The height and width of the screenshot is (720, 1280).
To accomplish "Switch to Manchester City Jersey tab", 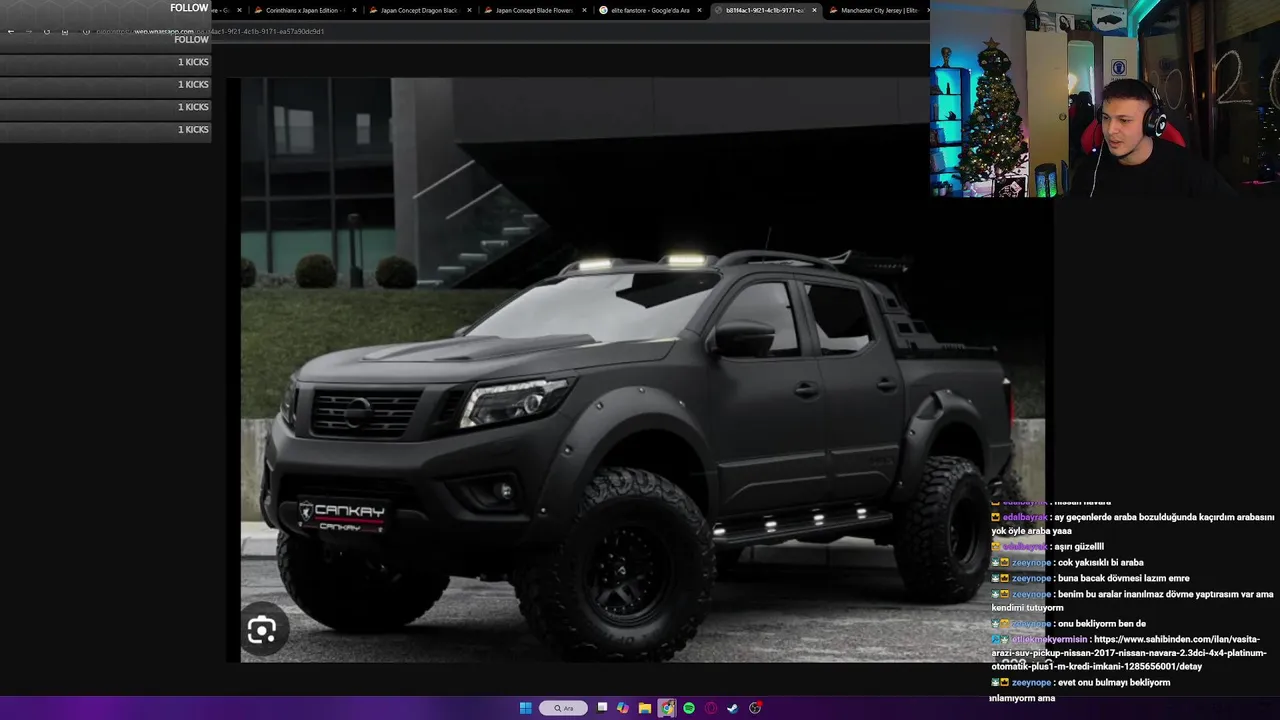I will point(879,10).
